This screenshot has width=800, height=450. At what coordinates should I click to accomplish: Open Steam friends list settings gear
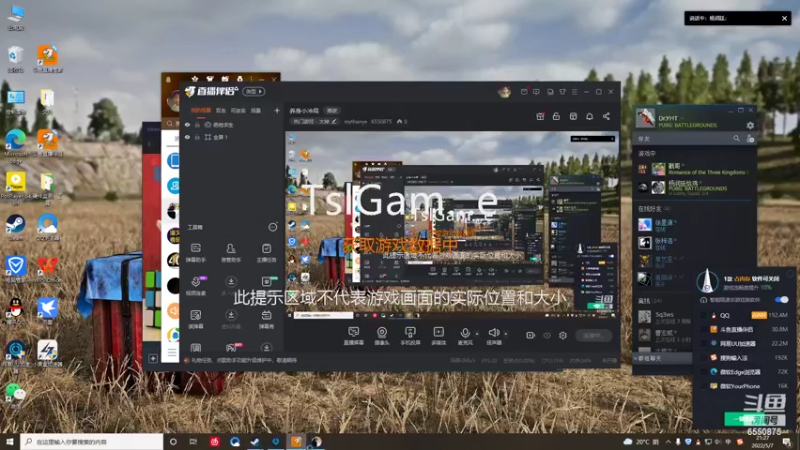750,125
